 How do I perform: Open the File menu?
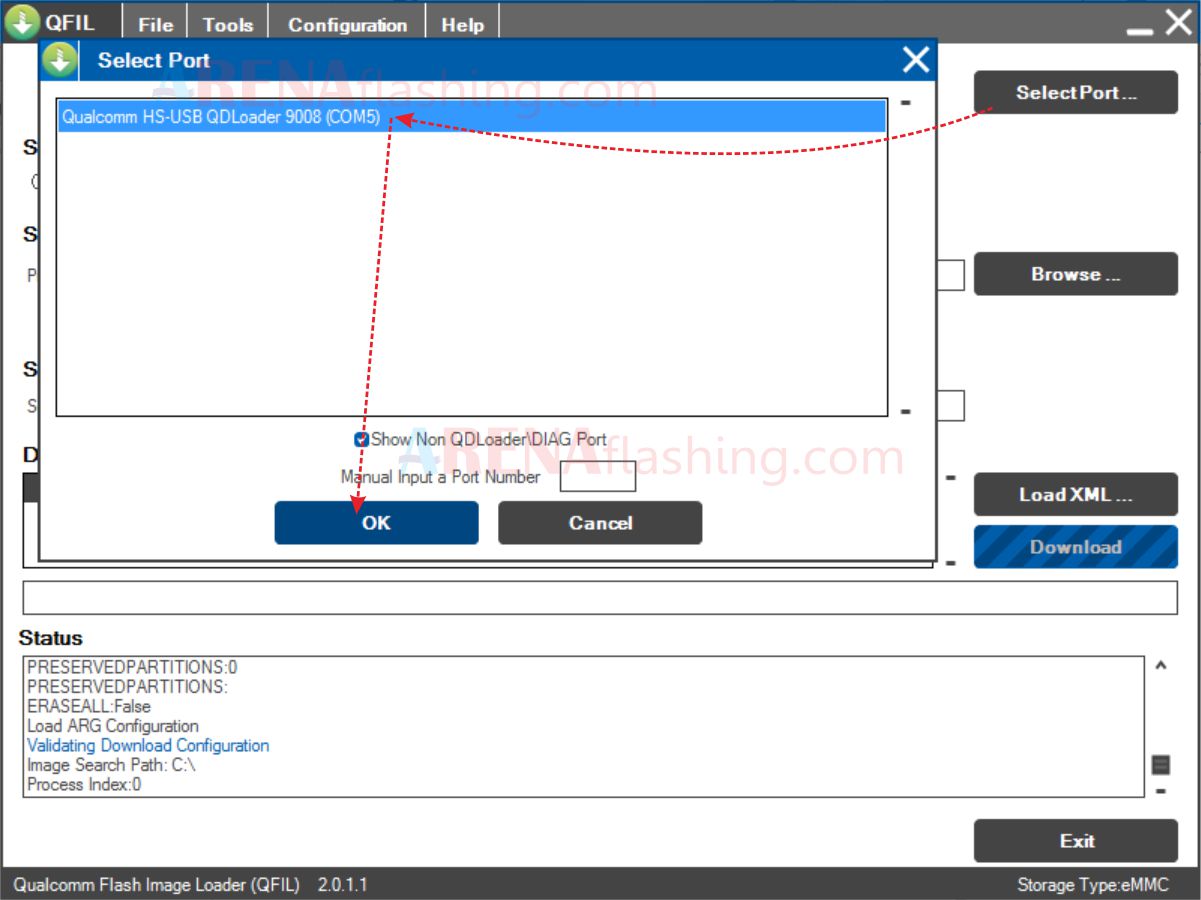click(x=155, y=25)
